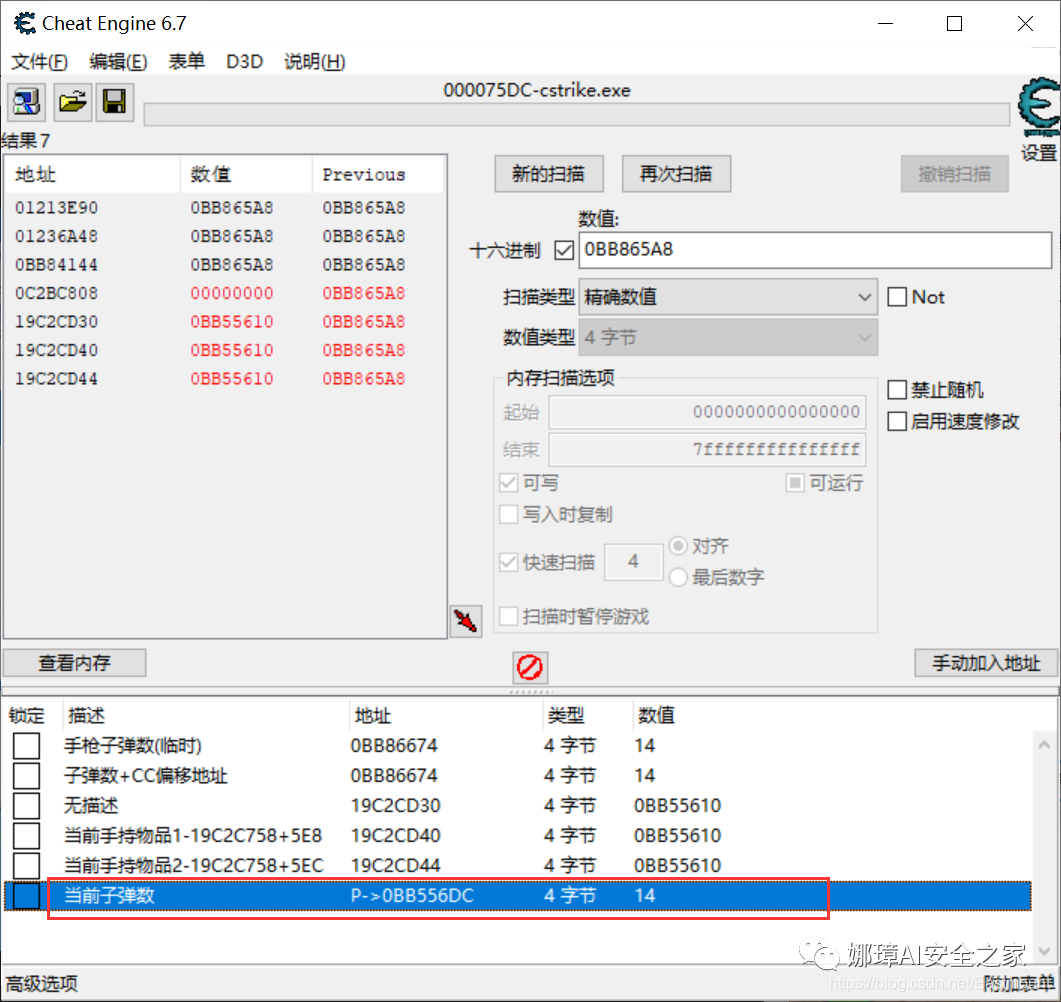Toggle lock checkbox for 手枪子弹数(临时)
Screen dimensions: 1061x1002
[26, 746]
